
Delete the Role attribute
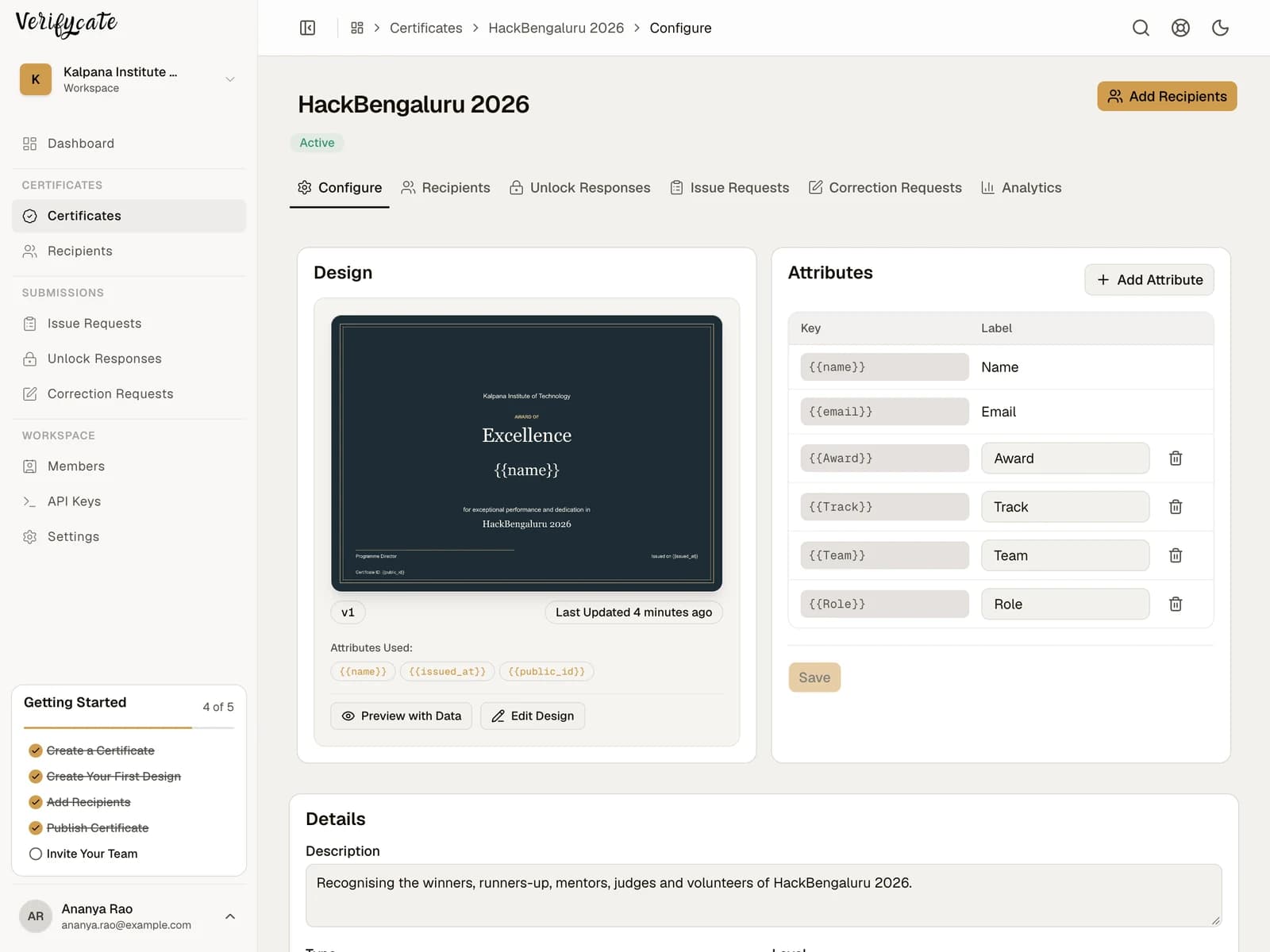tap(1176, 604)
